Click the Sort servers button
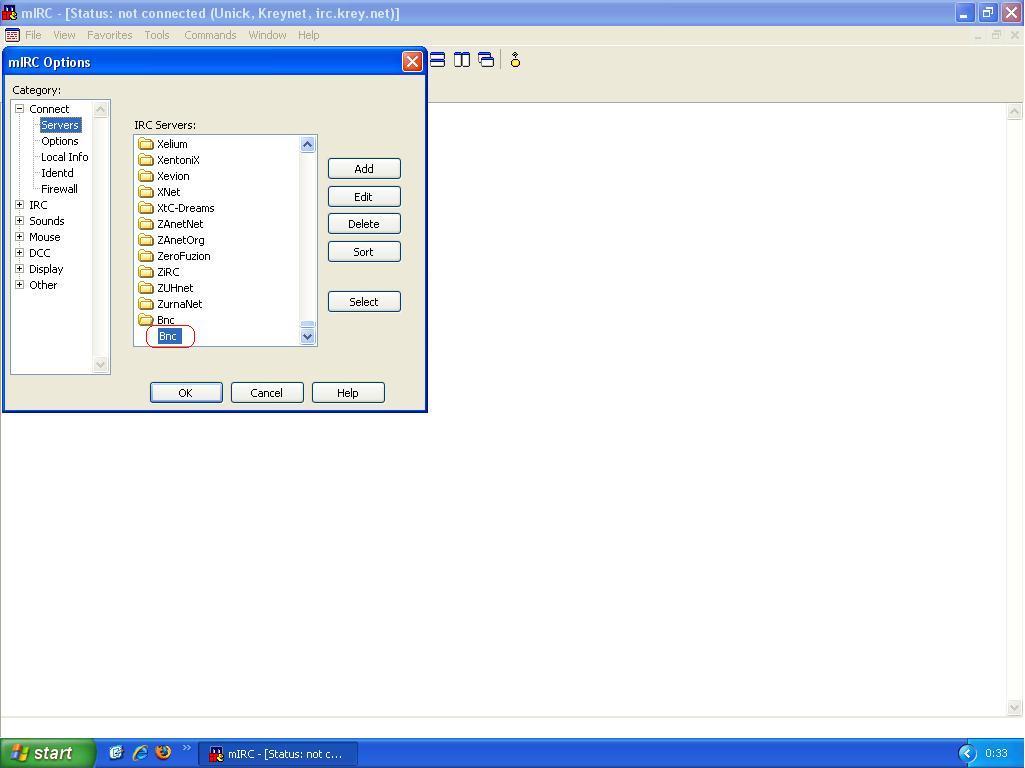Image resolution: width=1025 pixels, height=768 pixels. click(x=364, y=252)
